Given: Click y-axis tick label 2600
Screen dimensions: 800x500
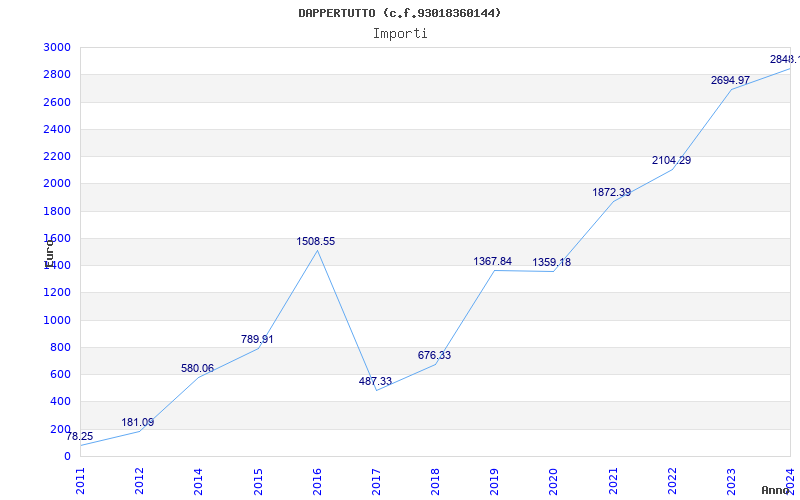Looking at the screenshot, I should (x=57, y=102).
